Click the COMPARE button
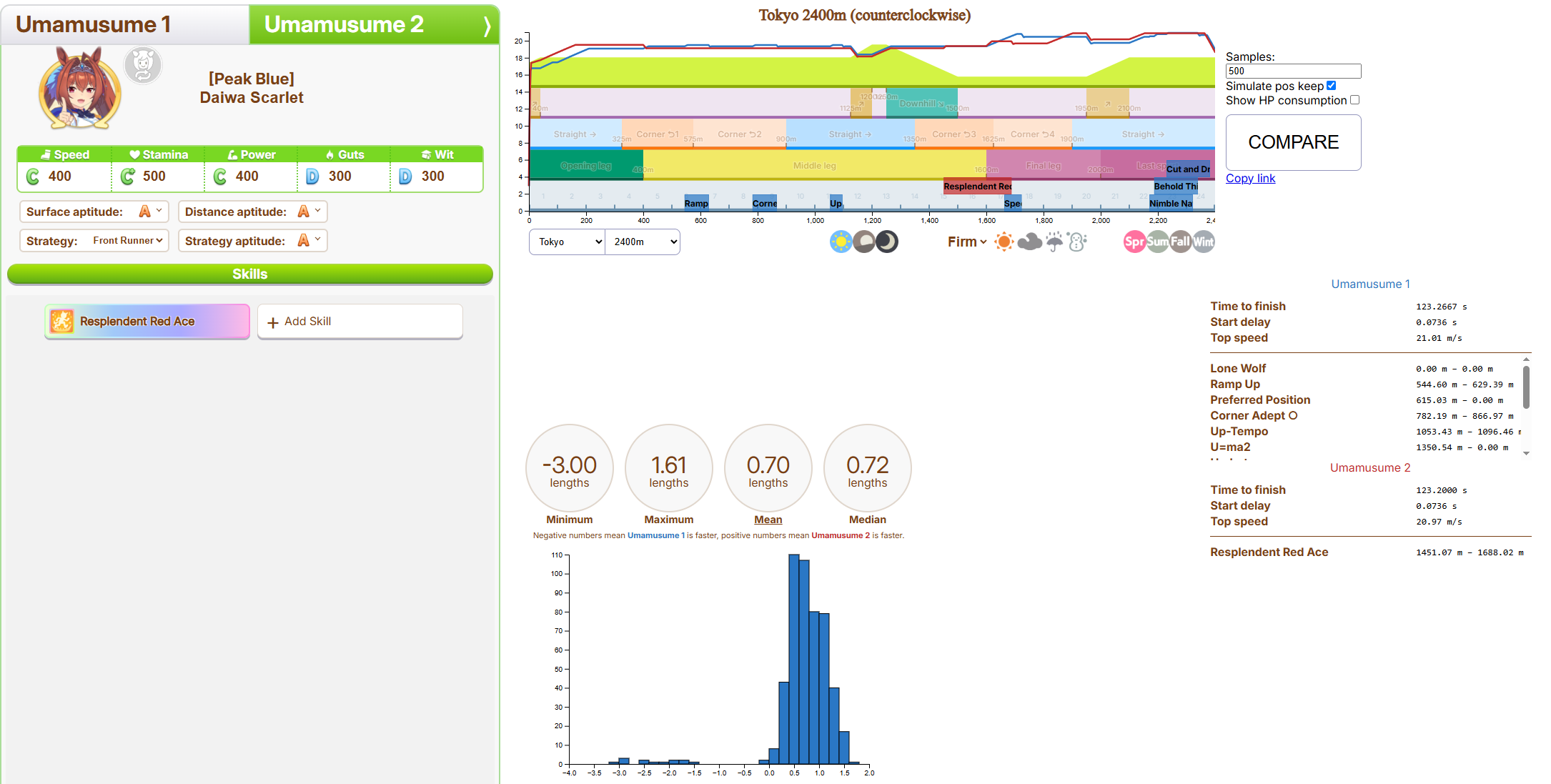This screenshot has height=784, width=1551. tap(1293, 142)
